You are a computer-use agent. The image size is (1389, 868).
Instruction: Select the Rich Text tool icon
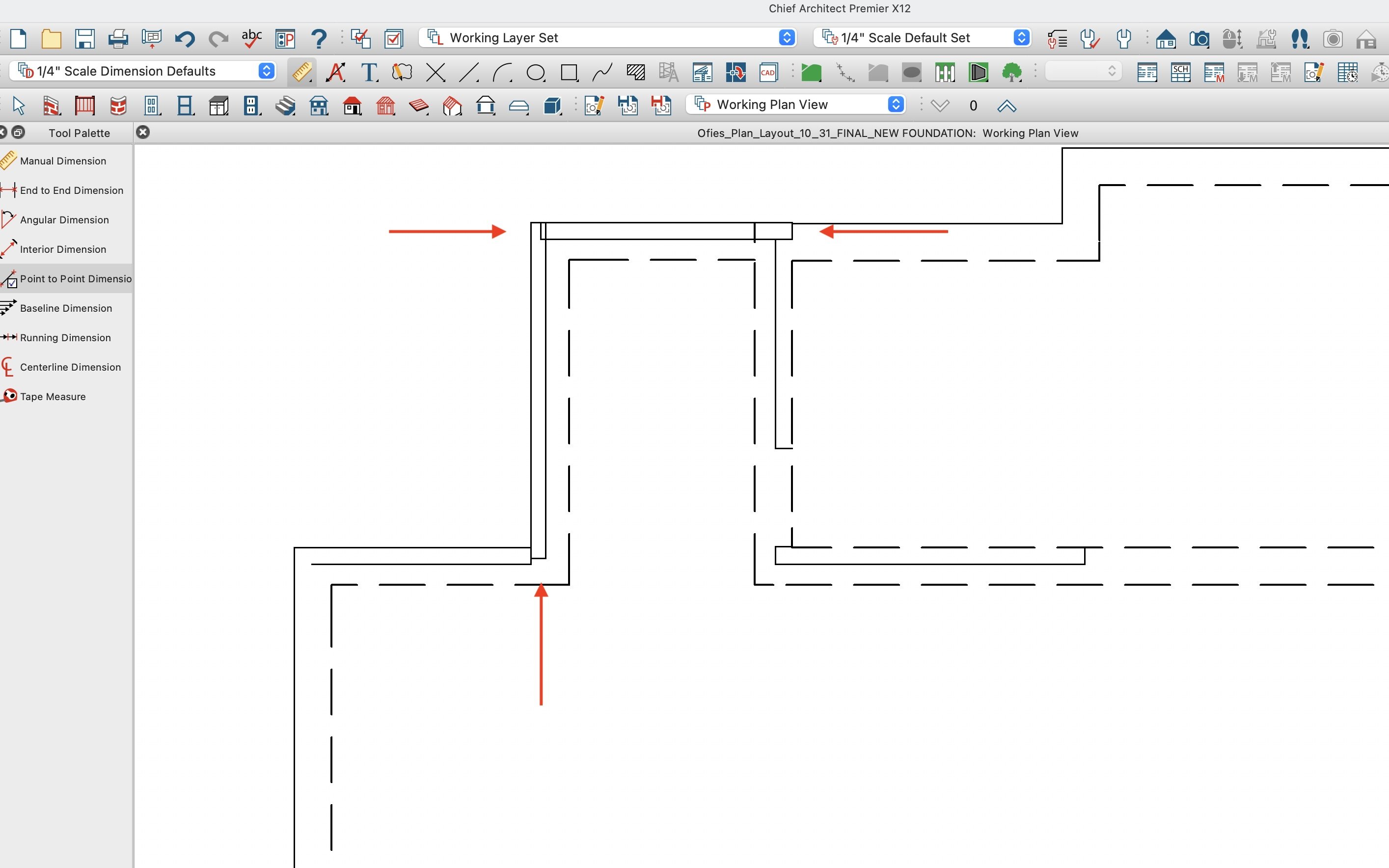369,72
